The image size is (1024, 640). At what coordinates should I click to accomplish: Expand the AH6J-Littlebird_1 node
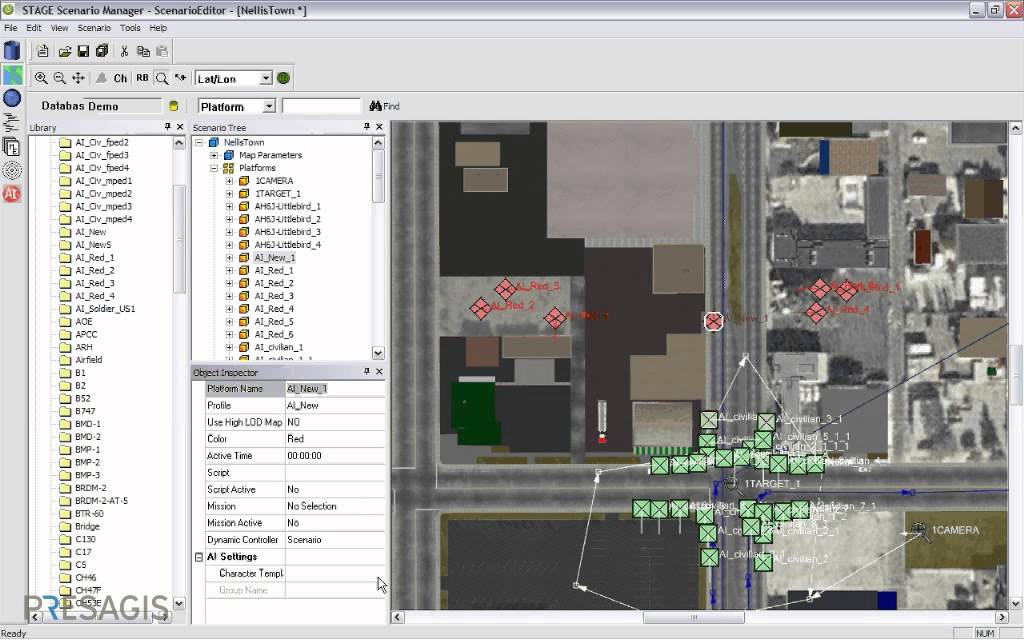229,206
